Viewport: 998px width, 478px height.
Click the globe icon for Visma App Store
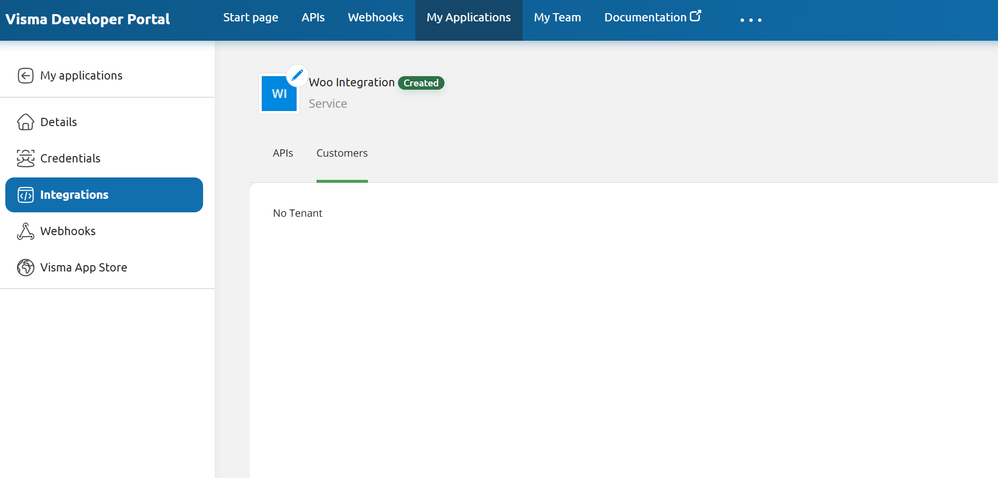(25, 267)
